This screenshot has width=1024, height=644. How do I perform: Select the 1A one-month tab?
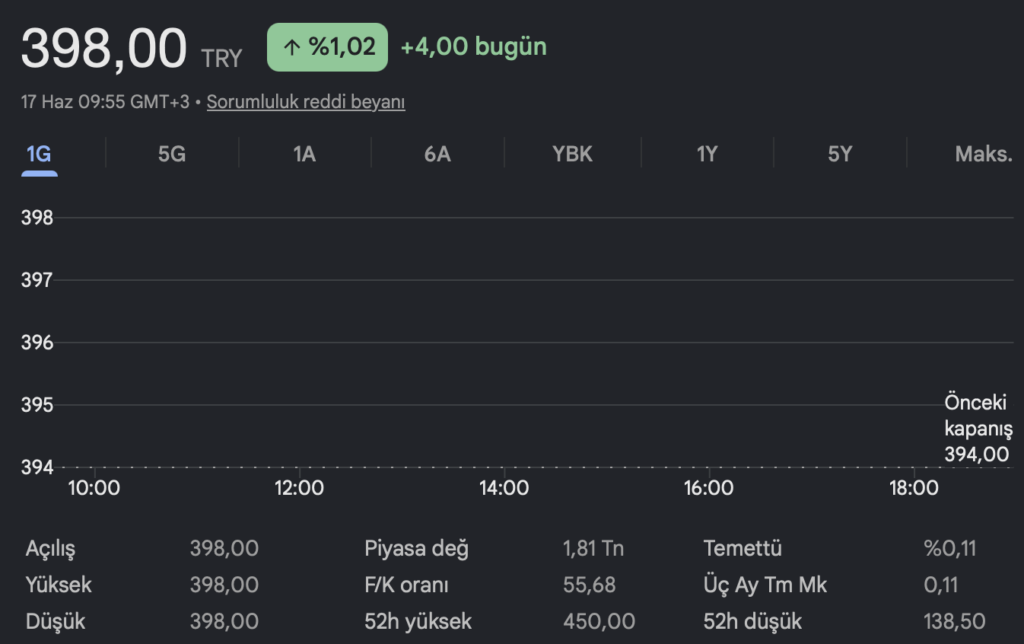click(304, 154)
